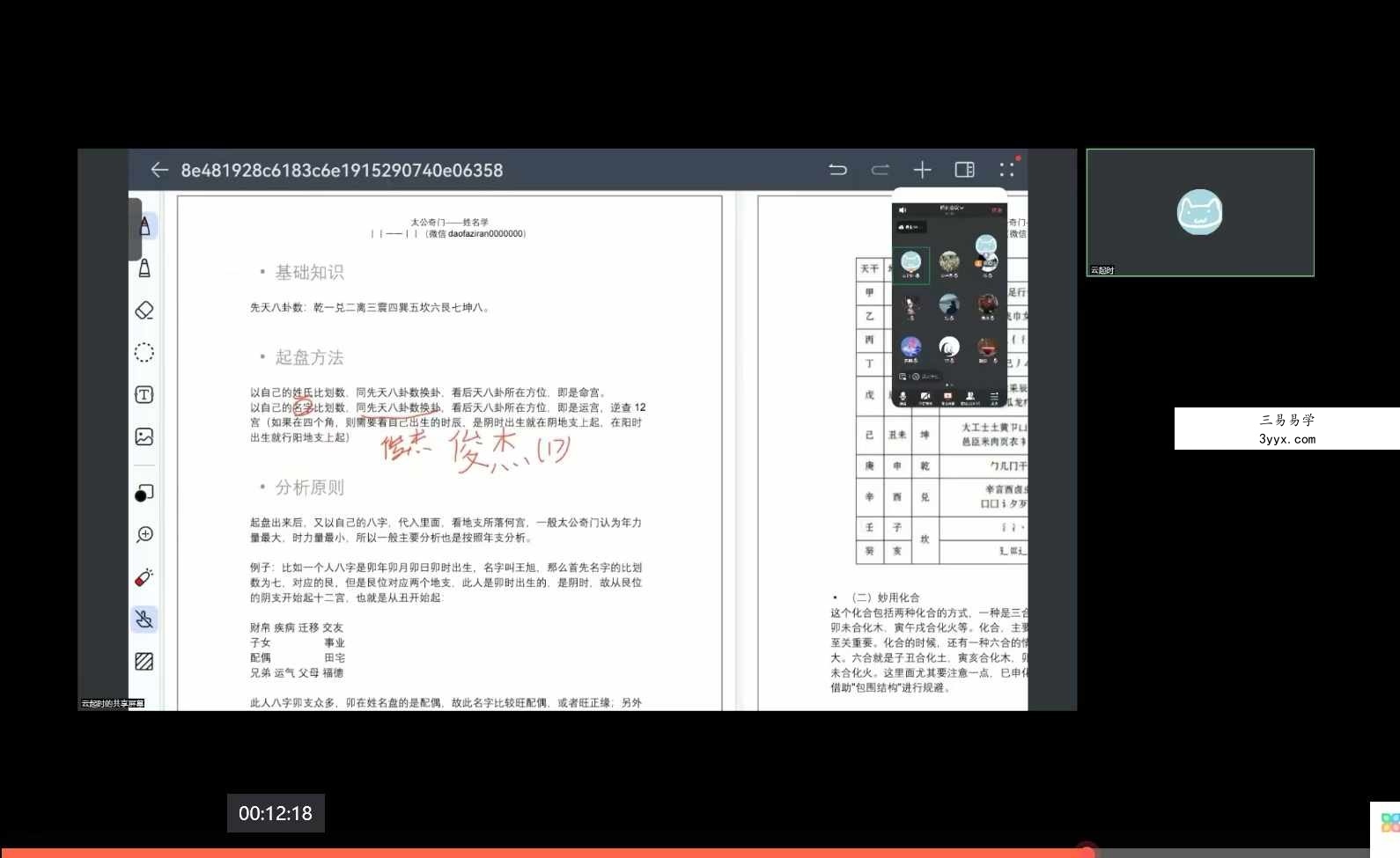Go back using the arrow beside the file name
1400x858 pixels.
click(159, 170)
